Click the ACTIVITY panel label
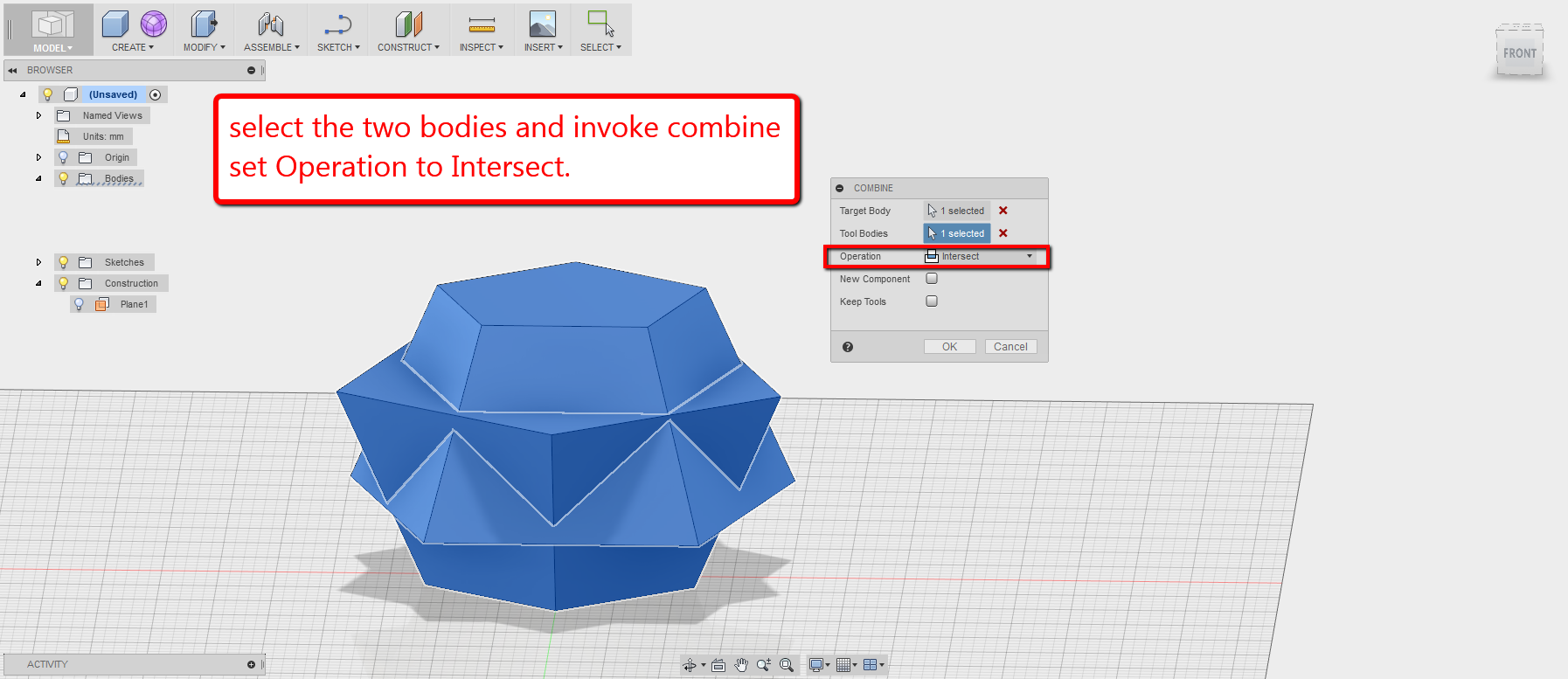This screenshot has width=1568, height=679. pos(47,664)
